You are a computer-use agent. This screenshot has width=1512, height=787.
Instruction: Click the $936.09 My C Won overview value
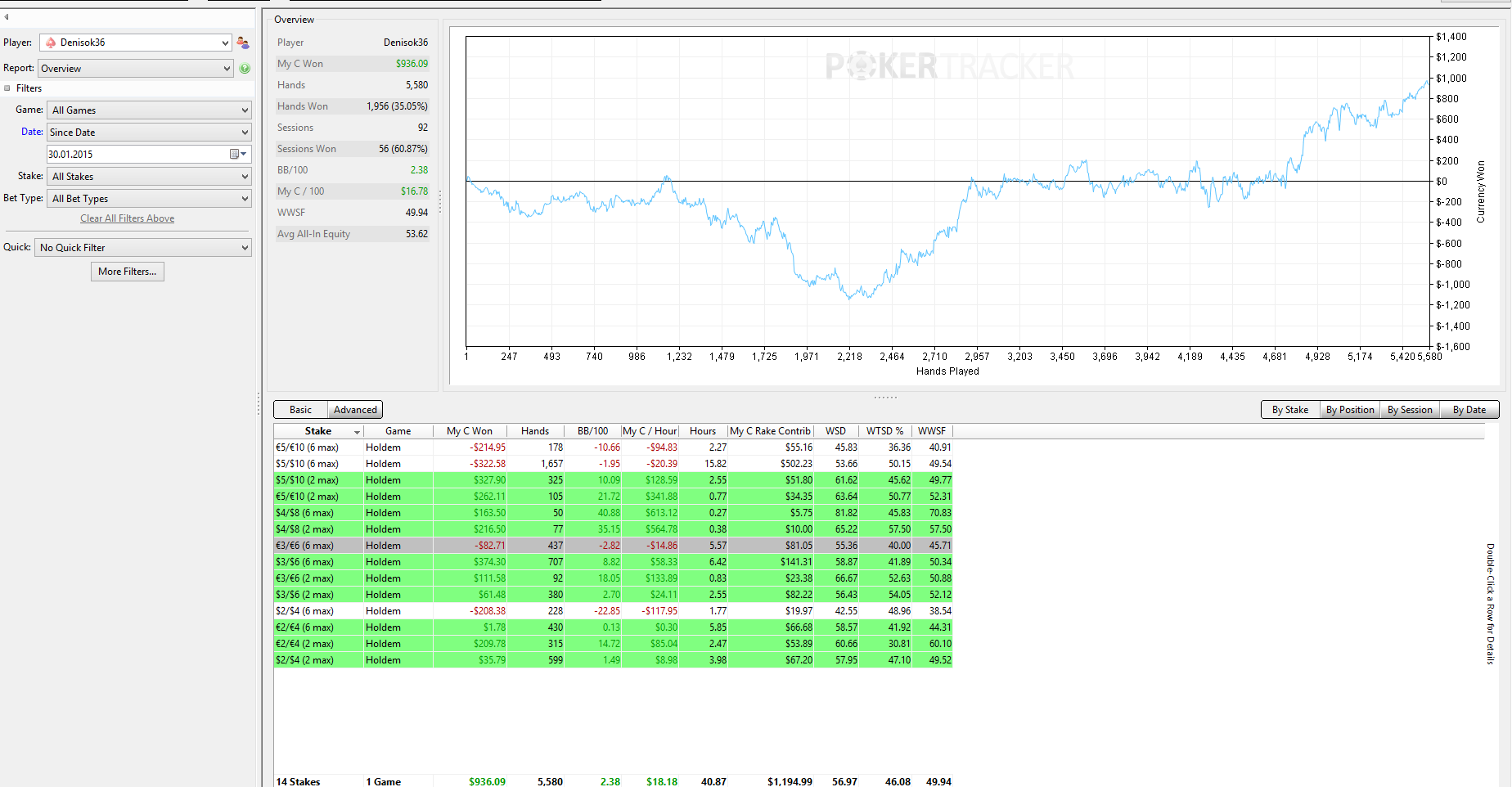(x=412, y=64)
